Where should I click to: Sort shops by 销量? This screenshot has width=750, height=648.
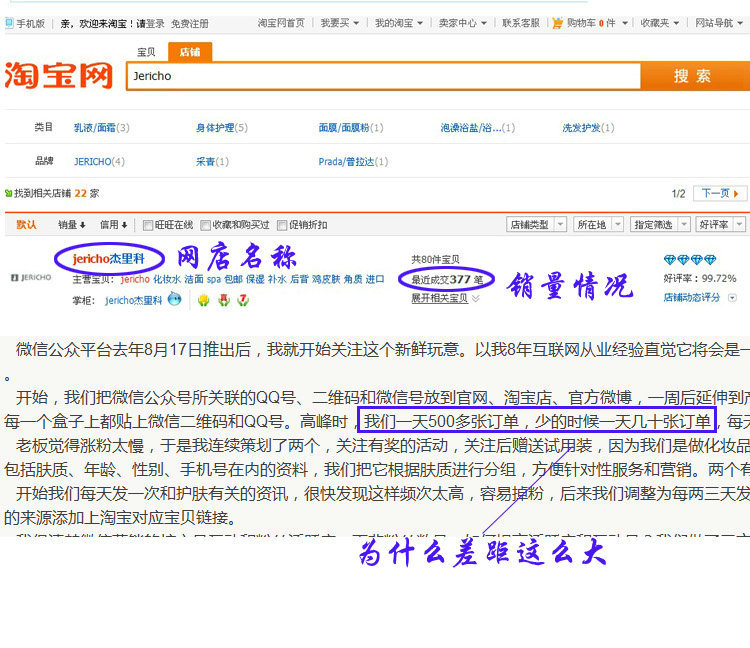point(72,225)
